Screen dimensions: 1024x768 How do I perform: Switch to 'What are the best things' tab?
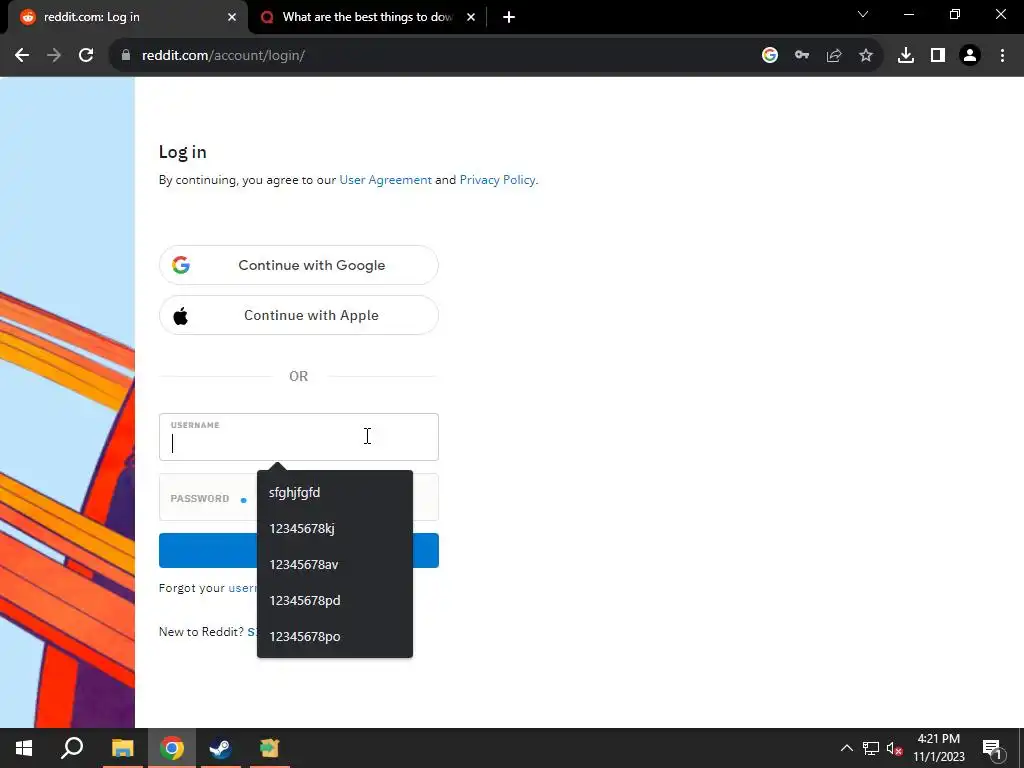pyautogui.click(x=368, y=17)
